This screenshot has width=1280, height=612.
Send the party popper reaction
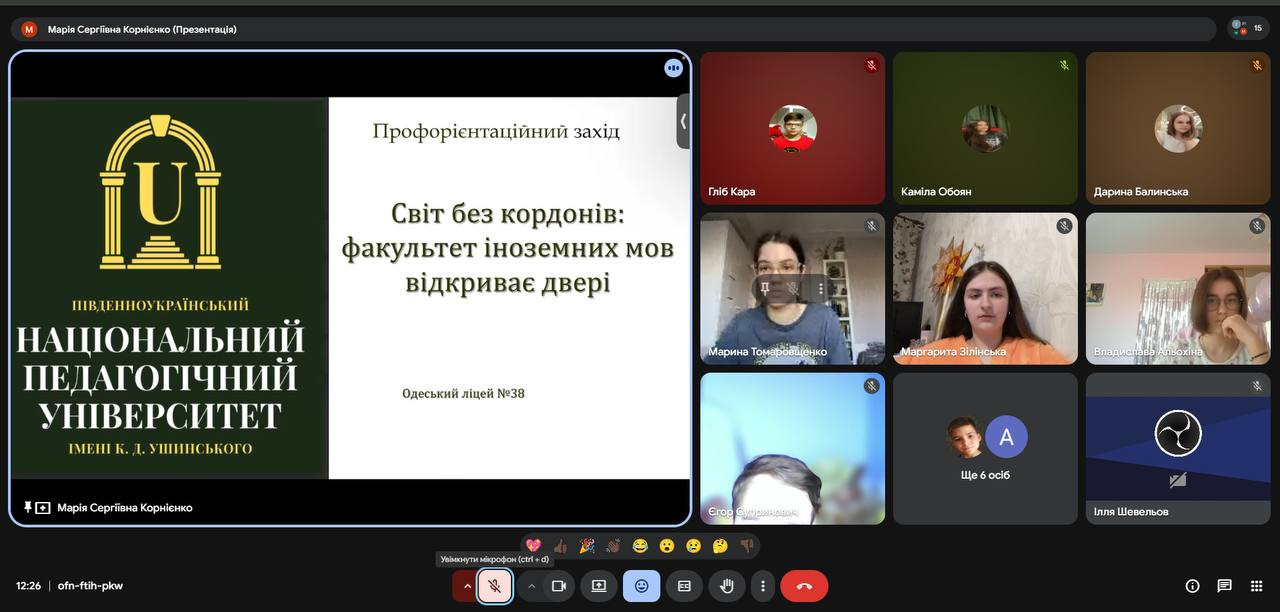pyautogui.click(x=587, y=546)
